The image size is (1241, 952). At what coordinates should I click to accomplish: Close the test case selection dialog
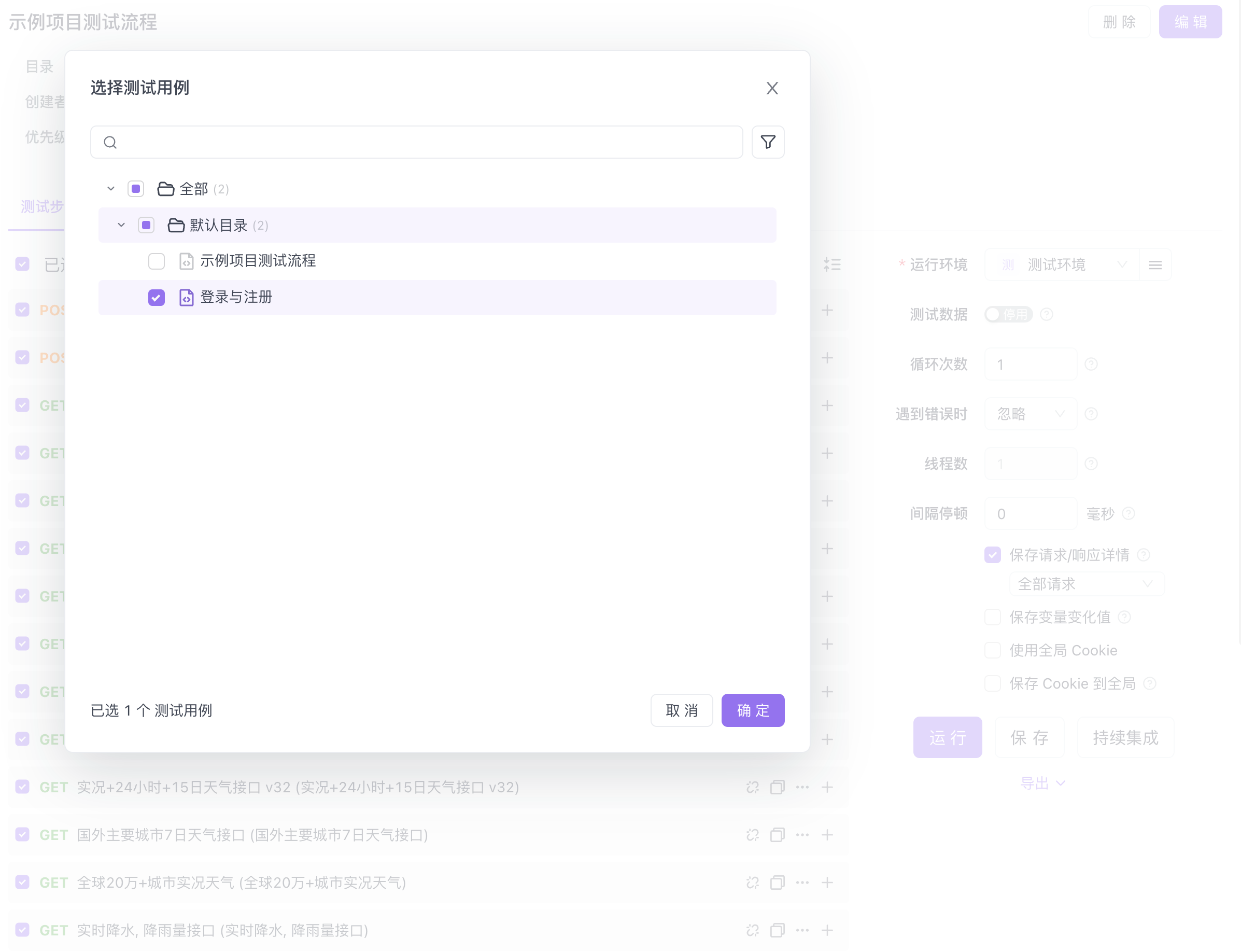(x=771, y=88)
